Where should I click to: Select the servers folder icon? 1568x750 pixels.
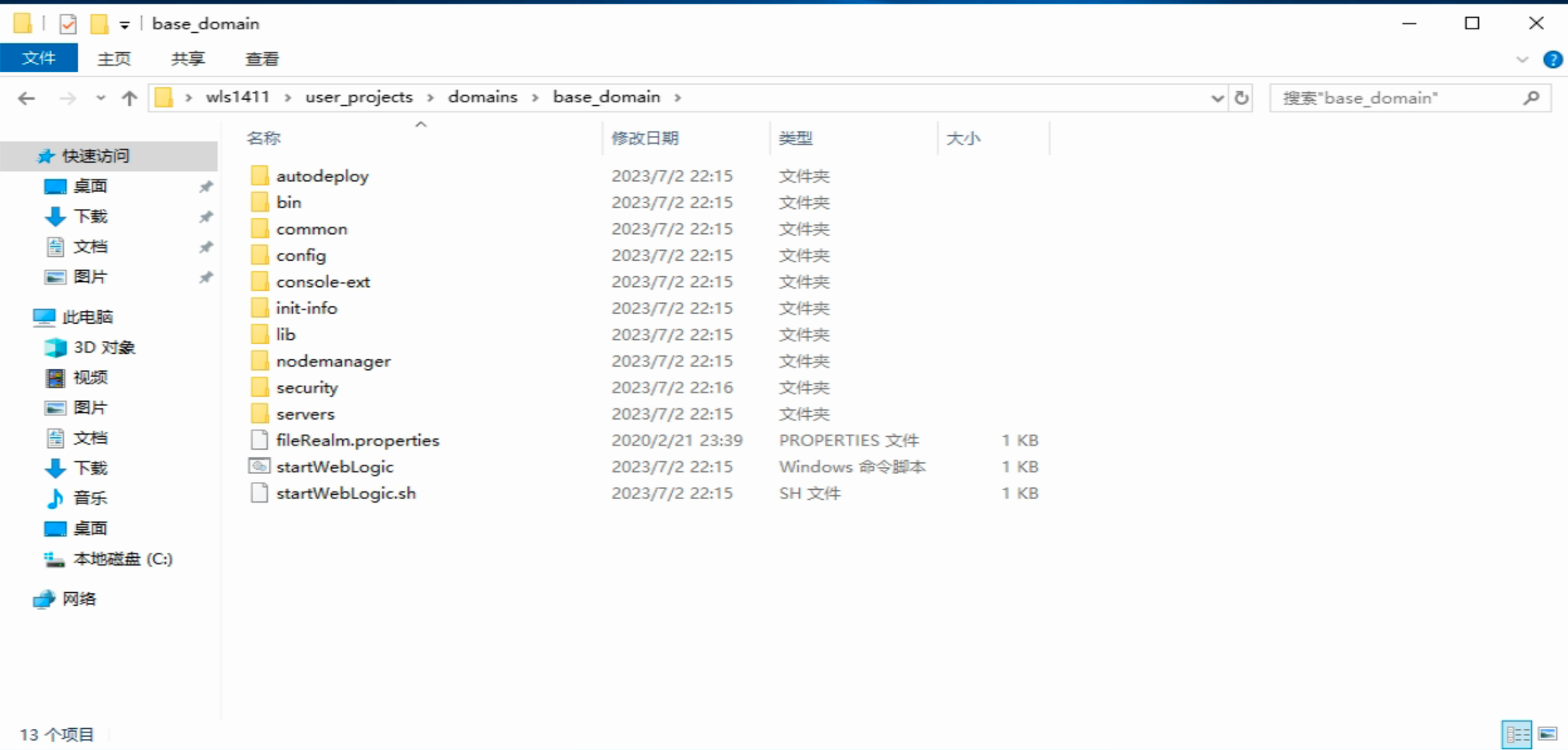tap(260, 414)
